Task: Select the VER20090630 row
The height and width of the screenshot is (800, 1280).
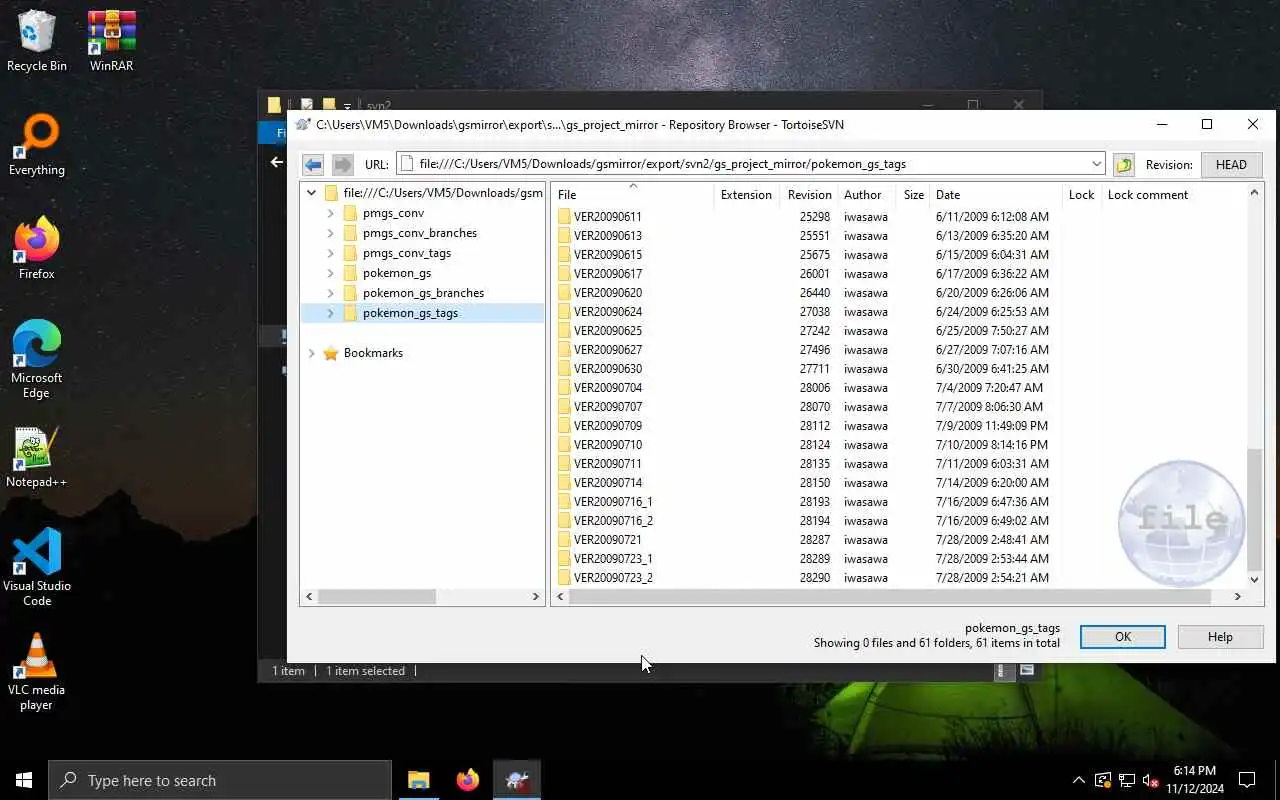Action: pyautogui.click(x=900, y=368)
